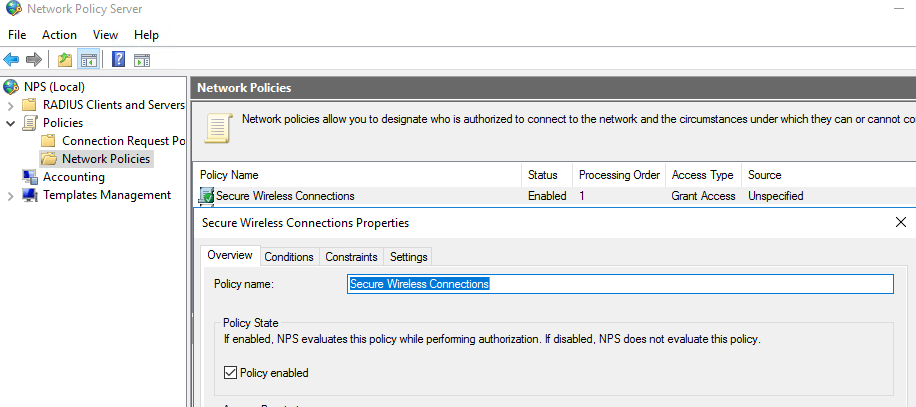Click the Enabled status cell

click(x=547, y=196)
